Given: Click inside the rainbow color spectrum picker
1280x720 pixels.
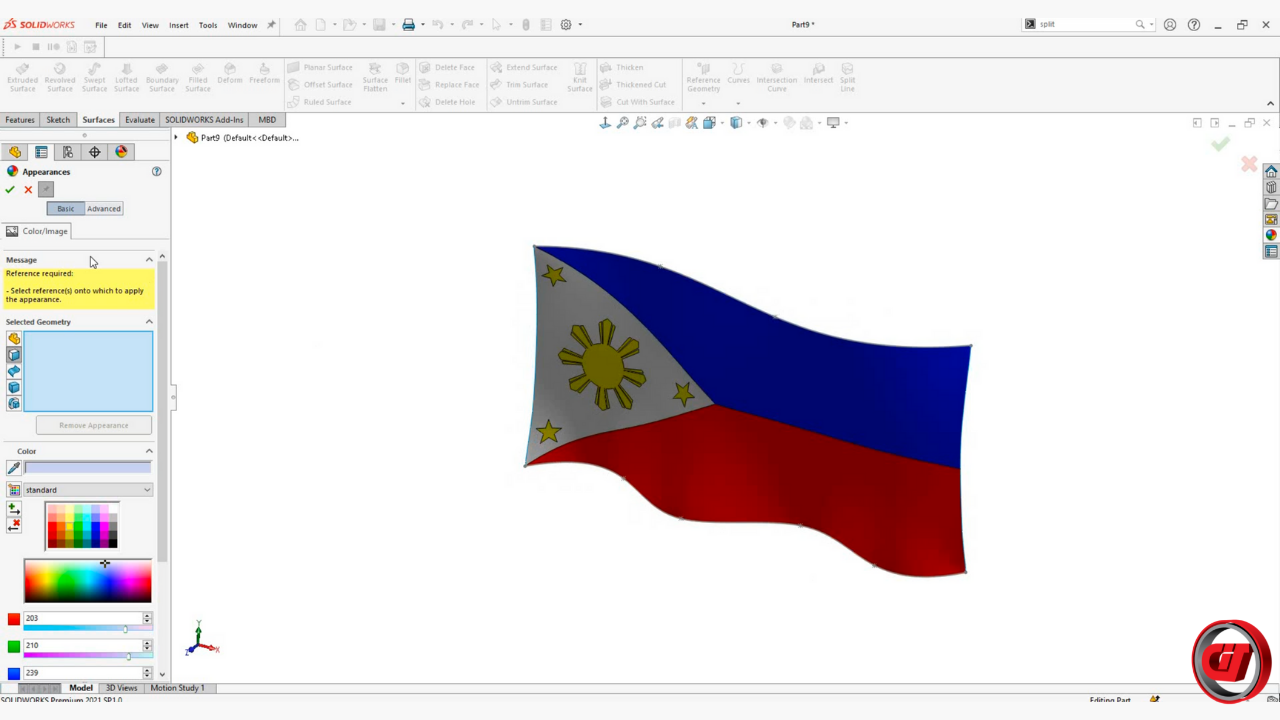Looking at the screenshot, I should coord(87,581).
